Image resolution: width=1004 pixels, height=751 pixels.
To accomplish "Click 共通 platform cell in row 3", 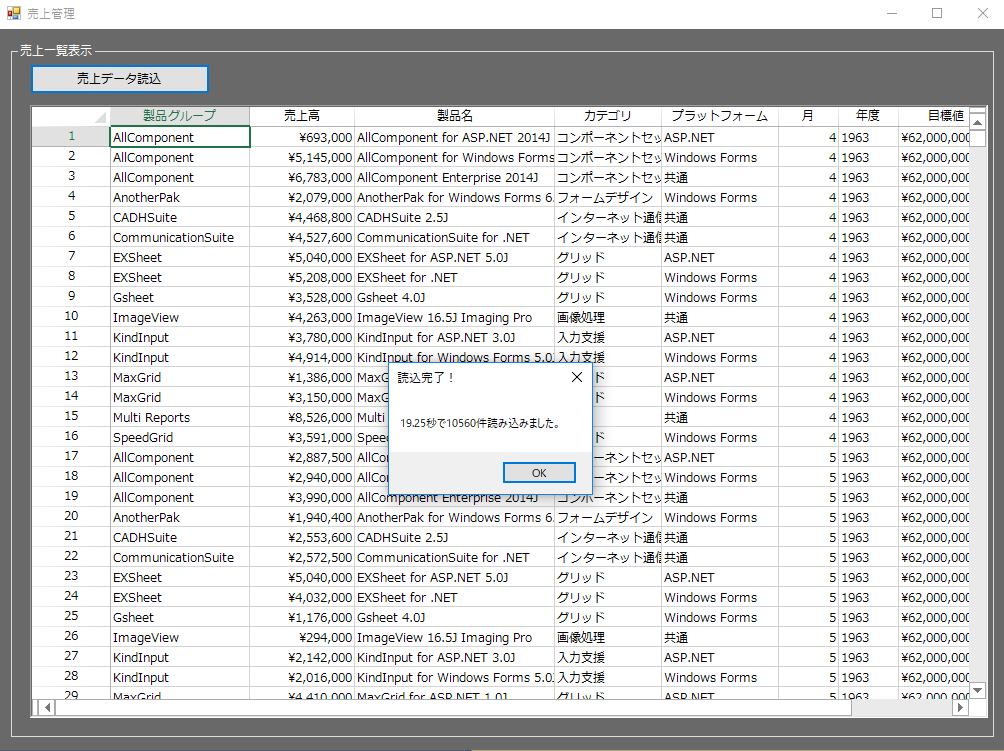I will pos(720,177).
